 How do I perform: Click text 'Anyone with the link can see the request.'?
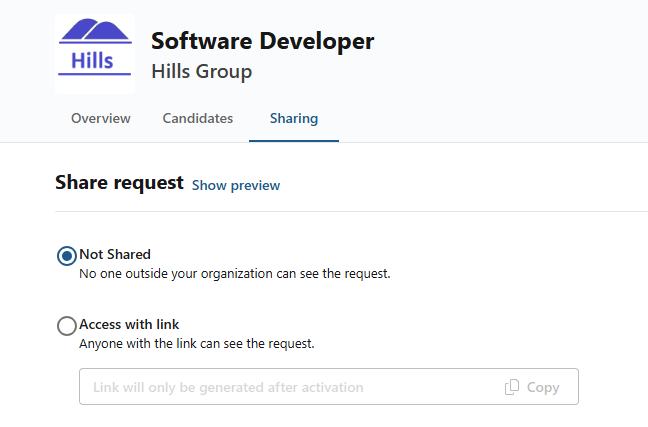click(x=197, y=344)
